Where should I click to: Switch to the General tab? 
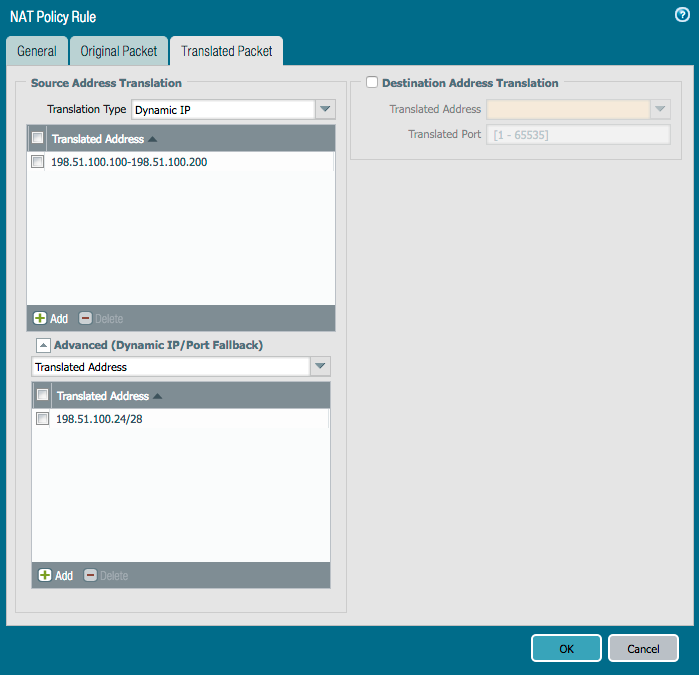click(37, 51)
